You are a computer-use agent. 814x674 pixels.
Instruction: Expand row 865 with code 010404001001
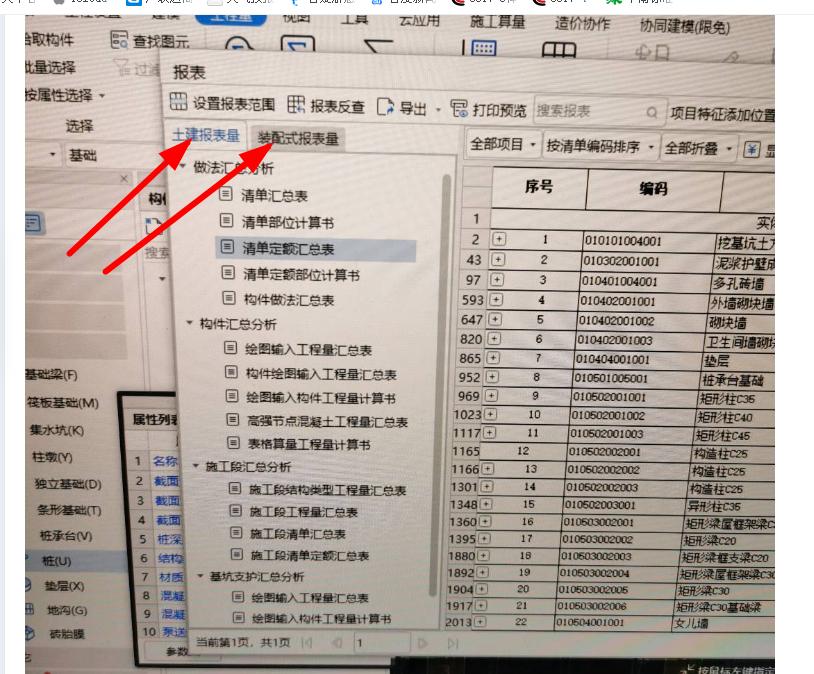point(493,358)
